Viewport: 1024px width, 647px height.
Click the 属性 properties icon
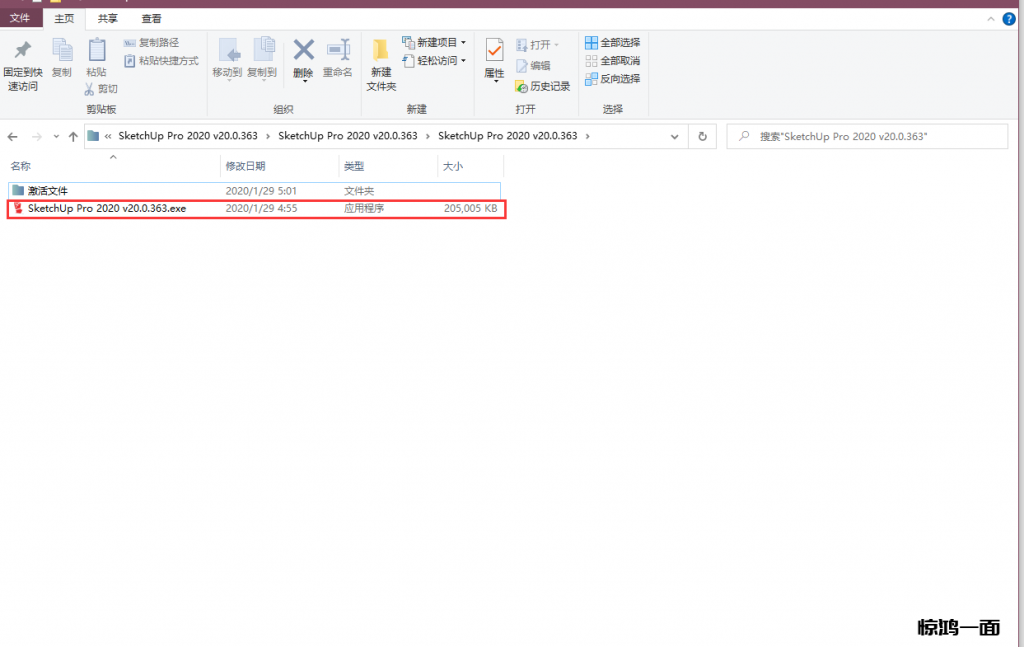[494, 51]
